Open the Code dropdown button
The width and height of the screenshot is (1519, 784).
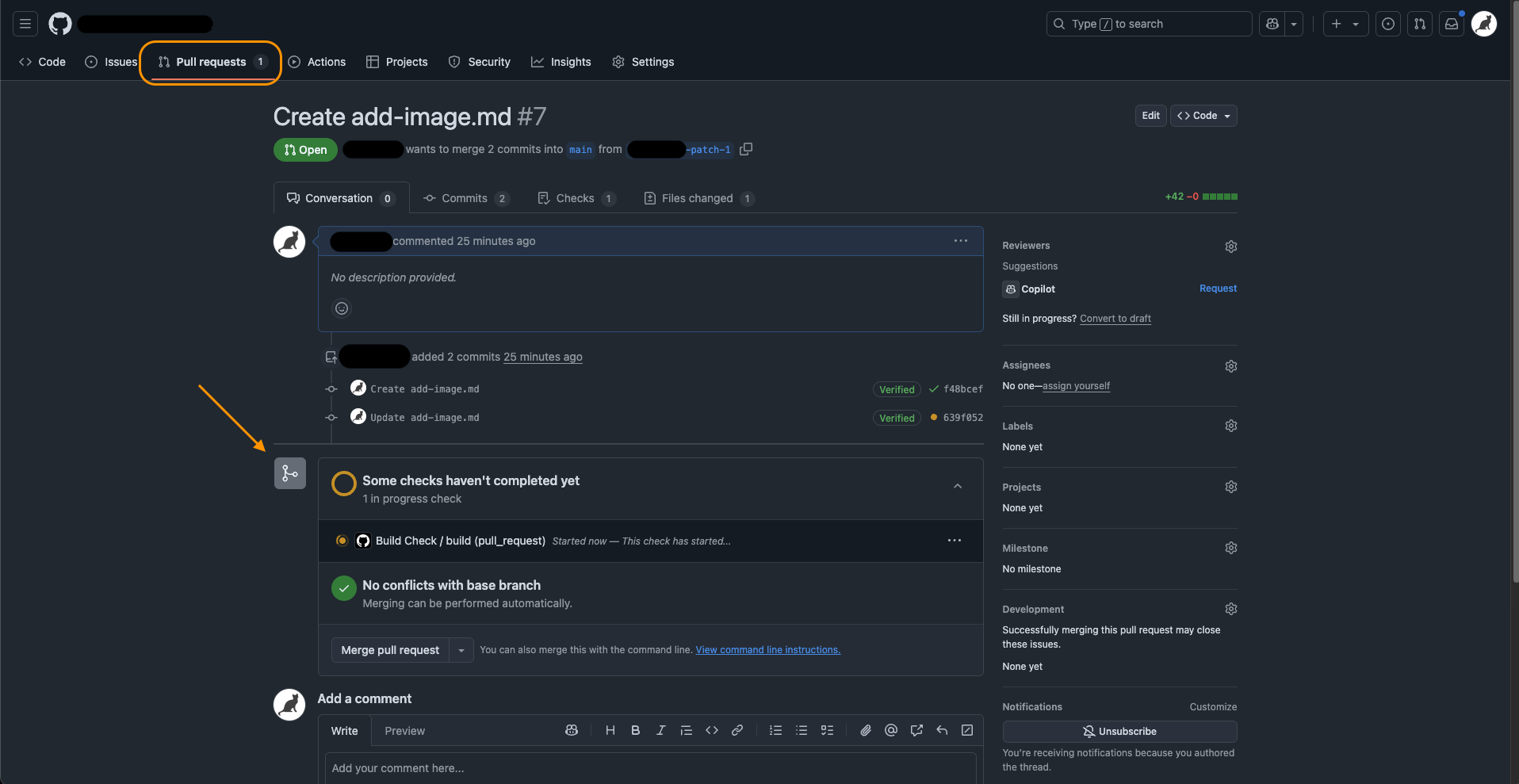1204,116
